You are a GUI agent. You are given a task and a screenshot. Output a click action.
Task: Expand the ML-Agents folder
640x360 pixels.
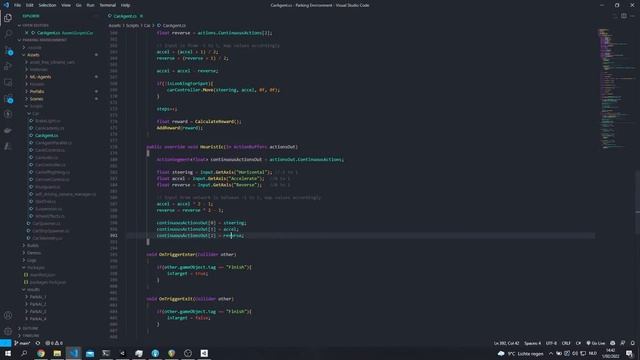[40, 77]
